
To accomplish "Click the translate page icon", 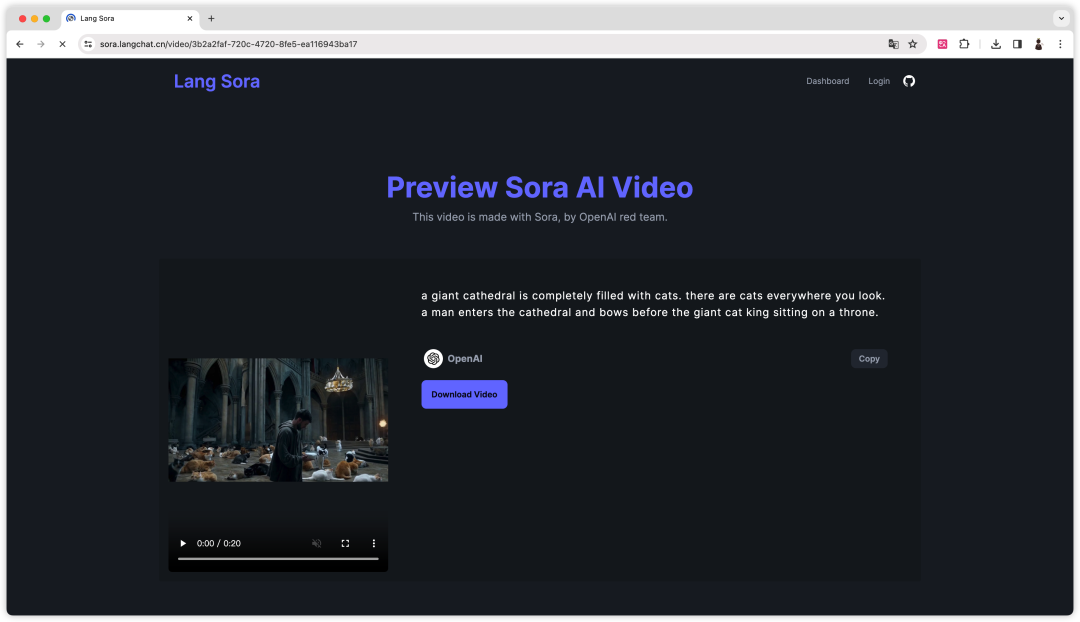I will 893,44.
